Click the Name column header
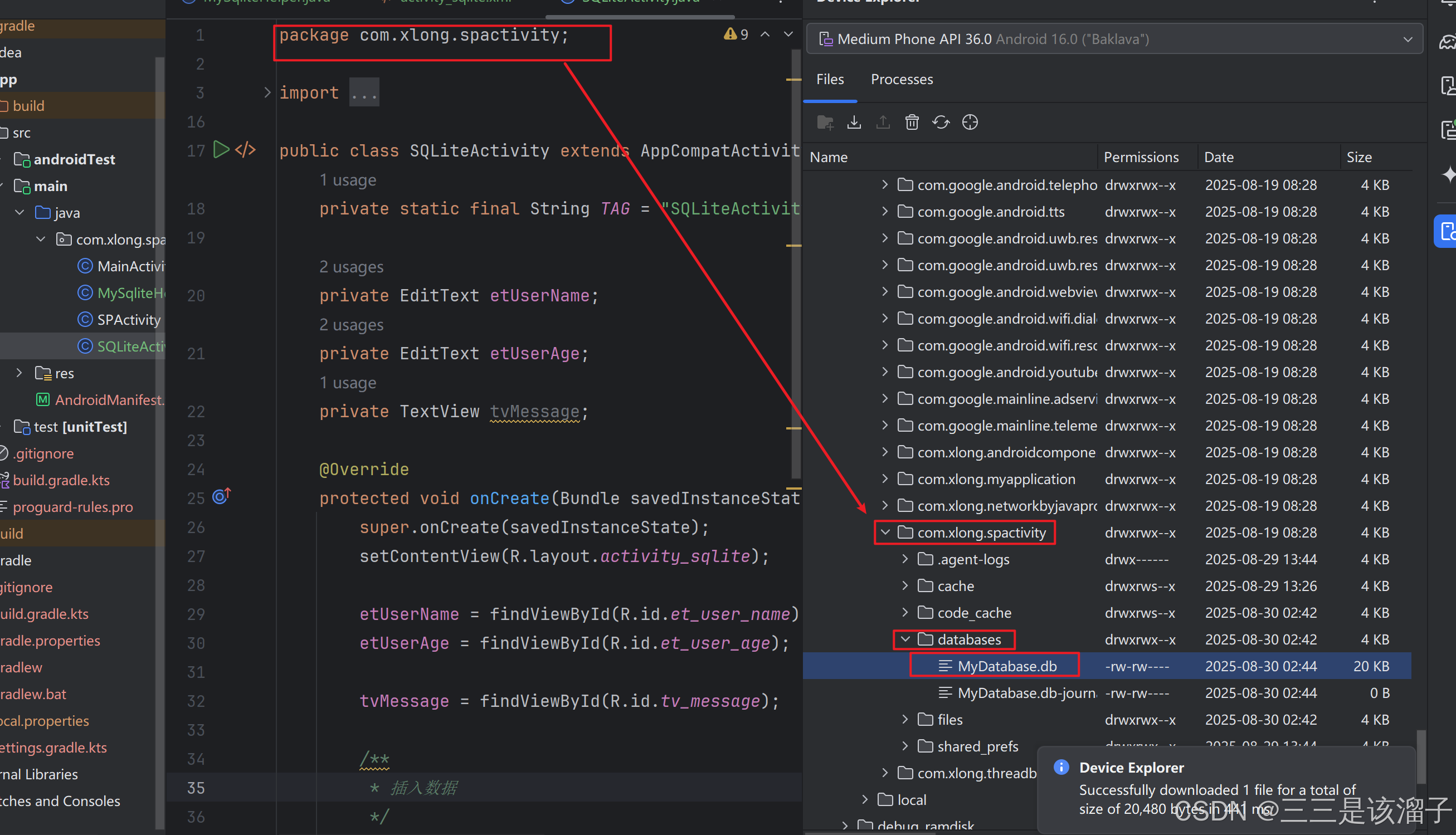 (951, 157)
